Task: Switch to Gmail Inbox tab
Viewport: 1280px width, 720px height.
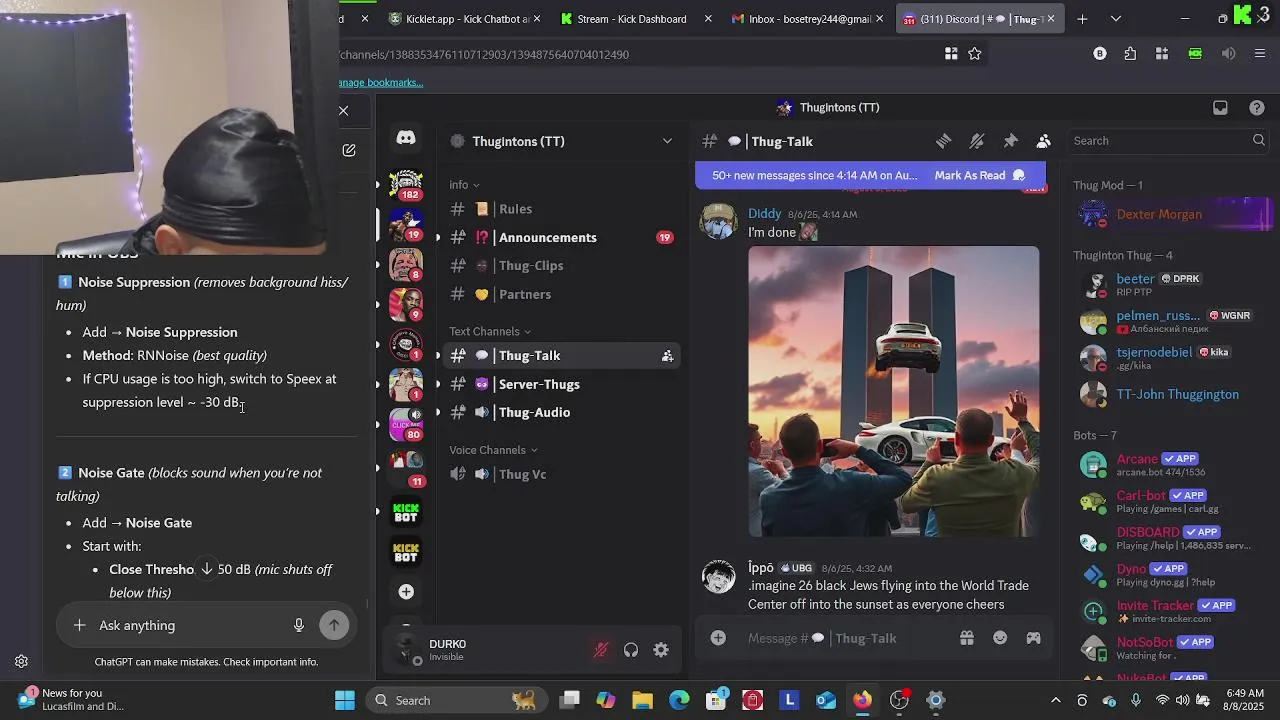Action: pyautogui.click(x=808, y=19)
